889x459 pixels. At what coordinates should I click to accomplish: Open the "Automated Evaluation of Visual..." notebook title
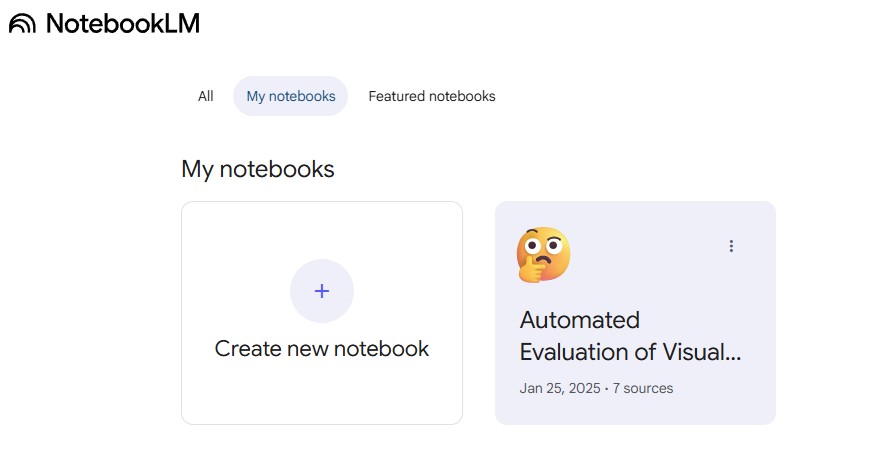(x=630, y=336)
